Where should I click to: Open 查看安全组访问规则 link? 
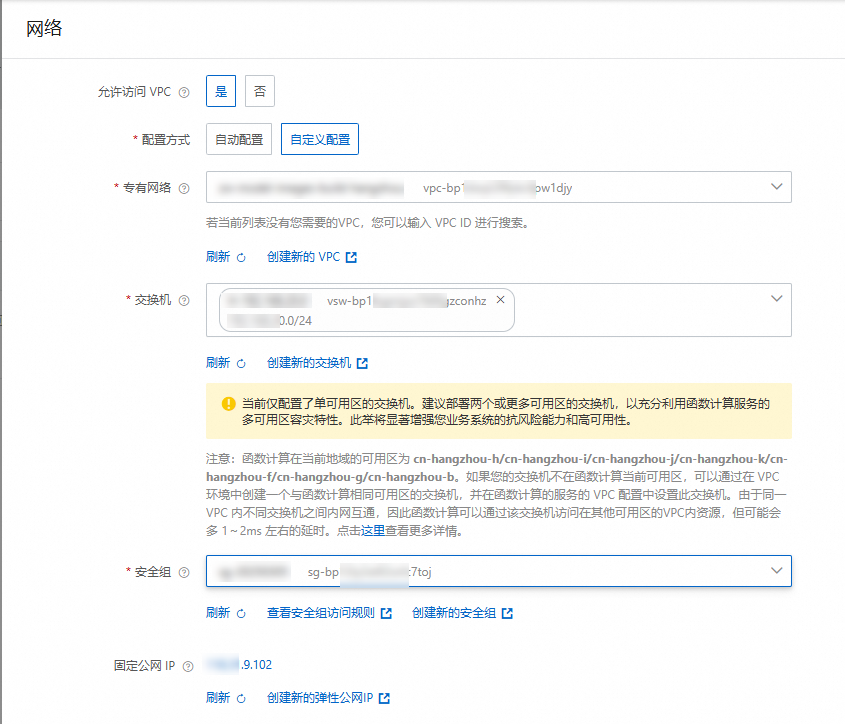click(x=321, y=612)
